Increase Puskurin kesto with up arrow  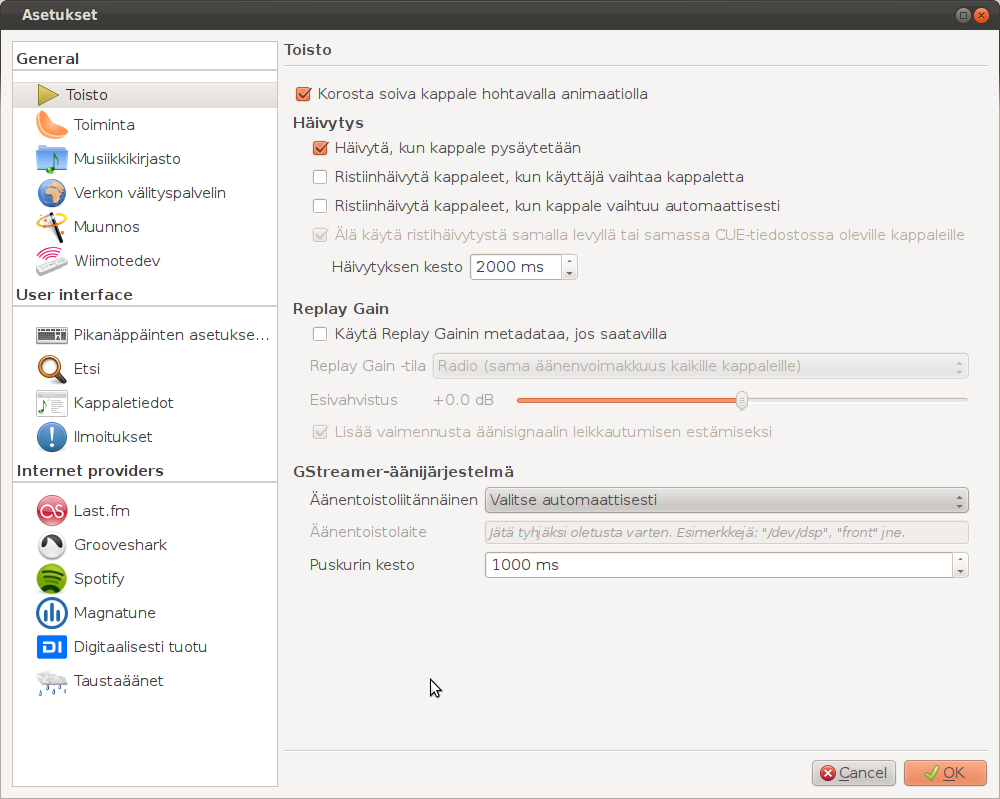point(960,559)
